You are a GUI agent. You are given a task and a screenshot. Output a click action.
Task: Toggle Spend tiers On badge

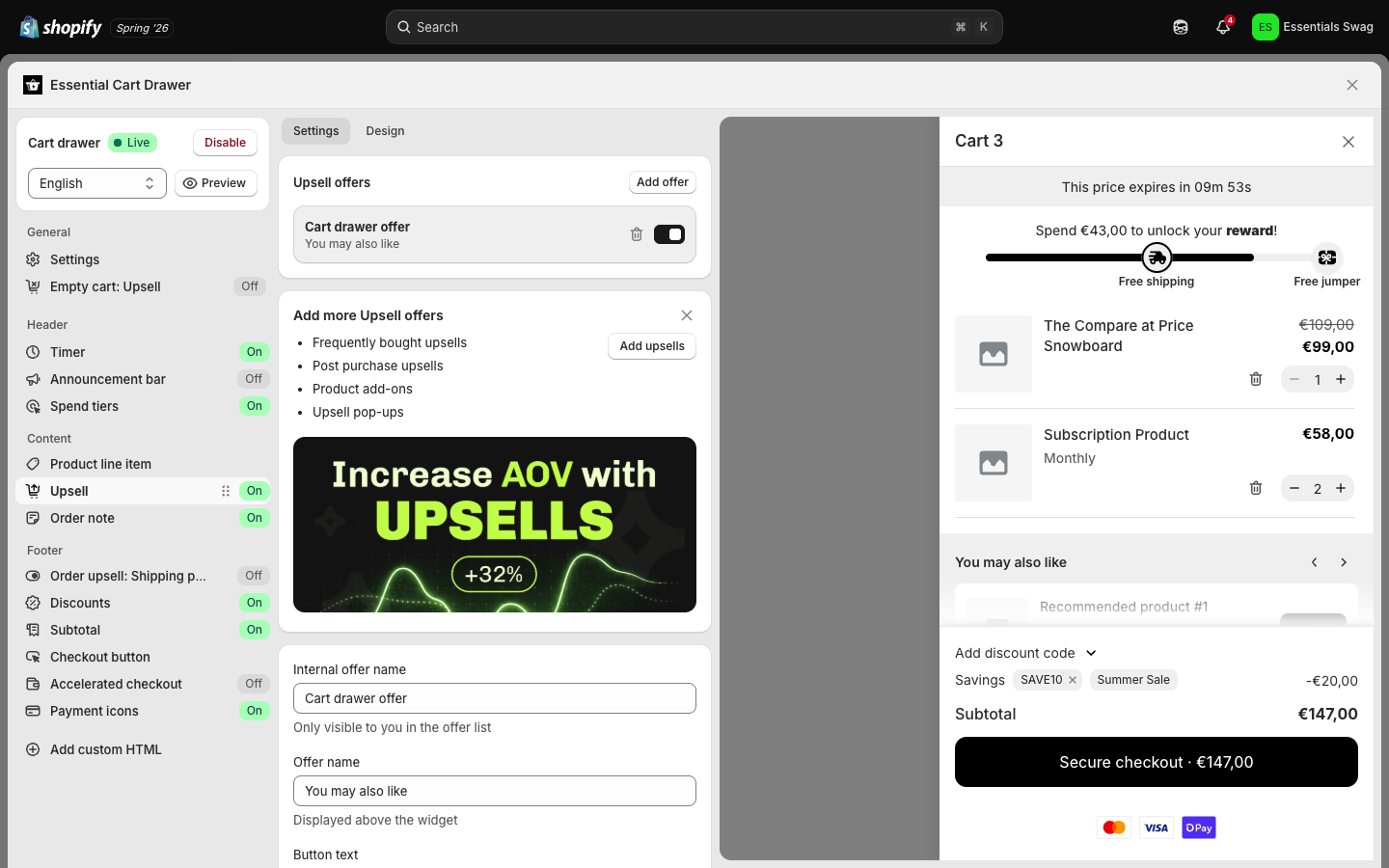(254, 406)
